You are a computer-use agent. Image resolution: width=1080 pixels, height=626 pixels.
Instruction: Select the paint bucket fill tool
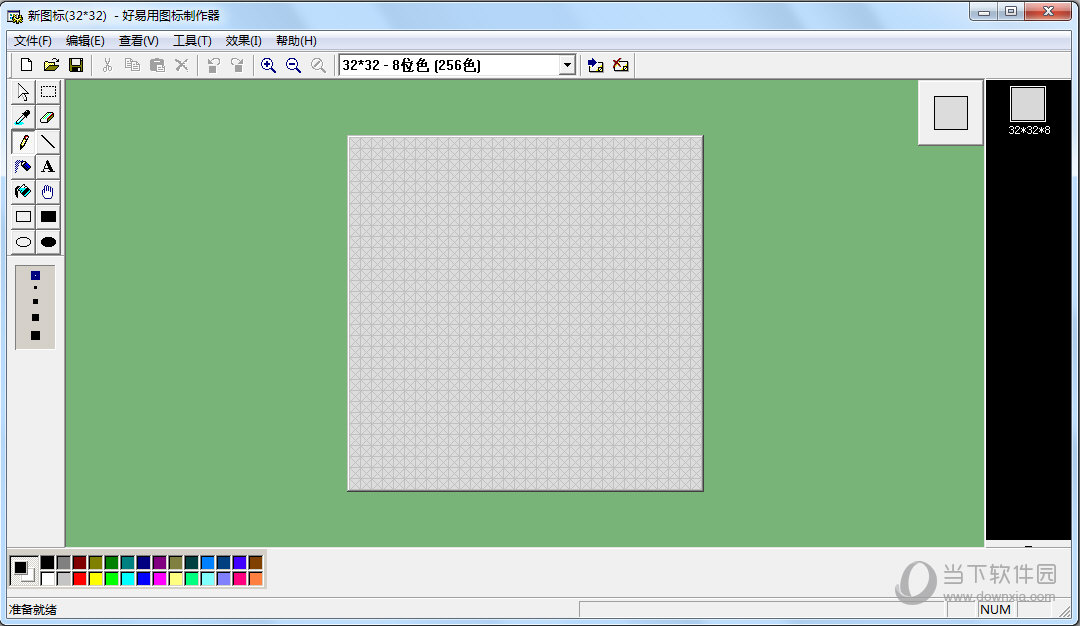pos(23,191)
